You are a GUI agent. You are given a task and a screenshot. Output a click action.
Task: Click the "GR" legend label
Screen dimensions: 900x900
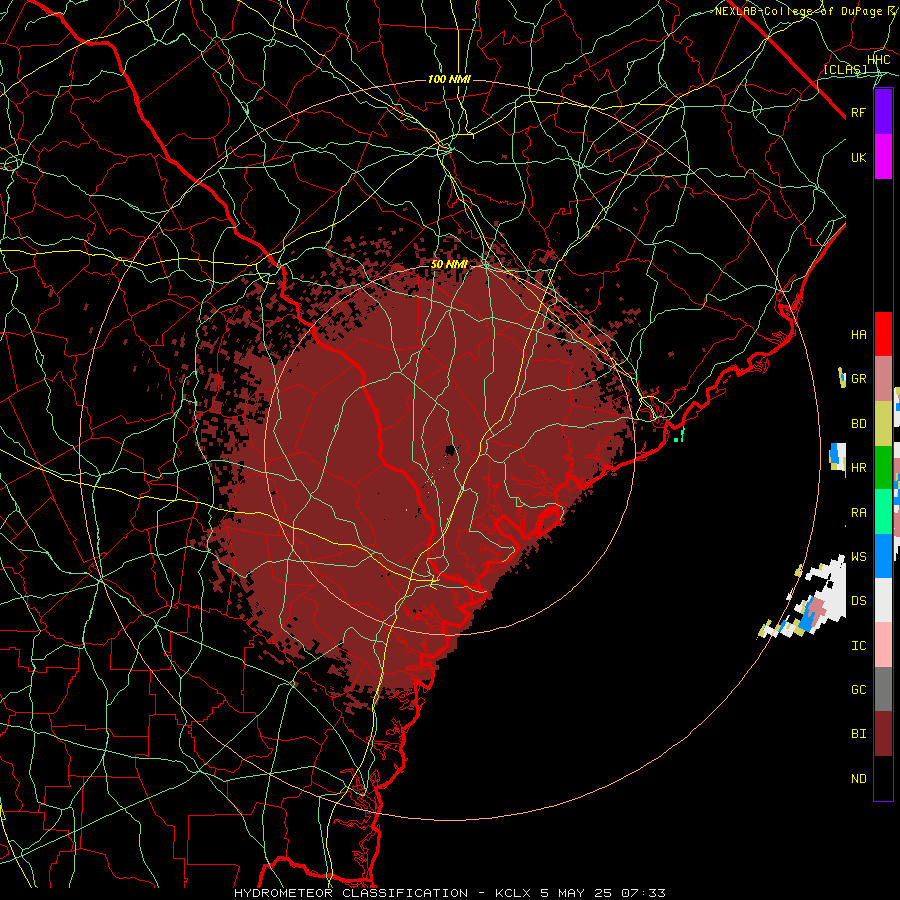(x=858, y=379)
